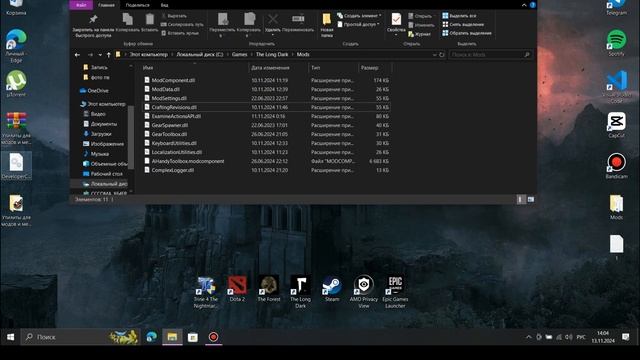
Task: Switch to Details view status bar button
Action: coord(520,200)
